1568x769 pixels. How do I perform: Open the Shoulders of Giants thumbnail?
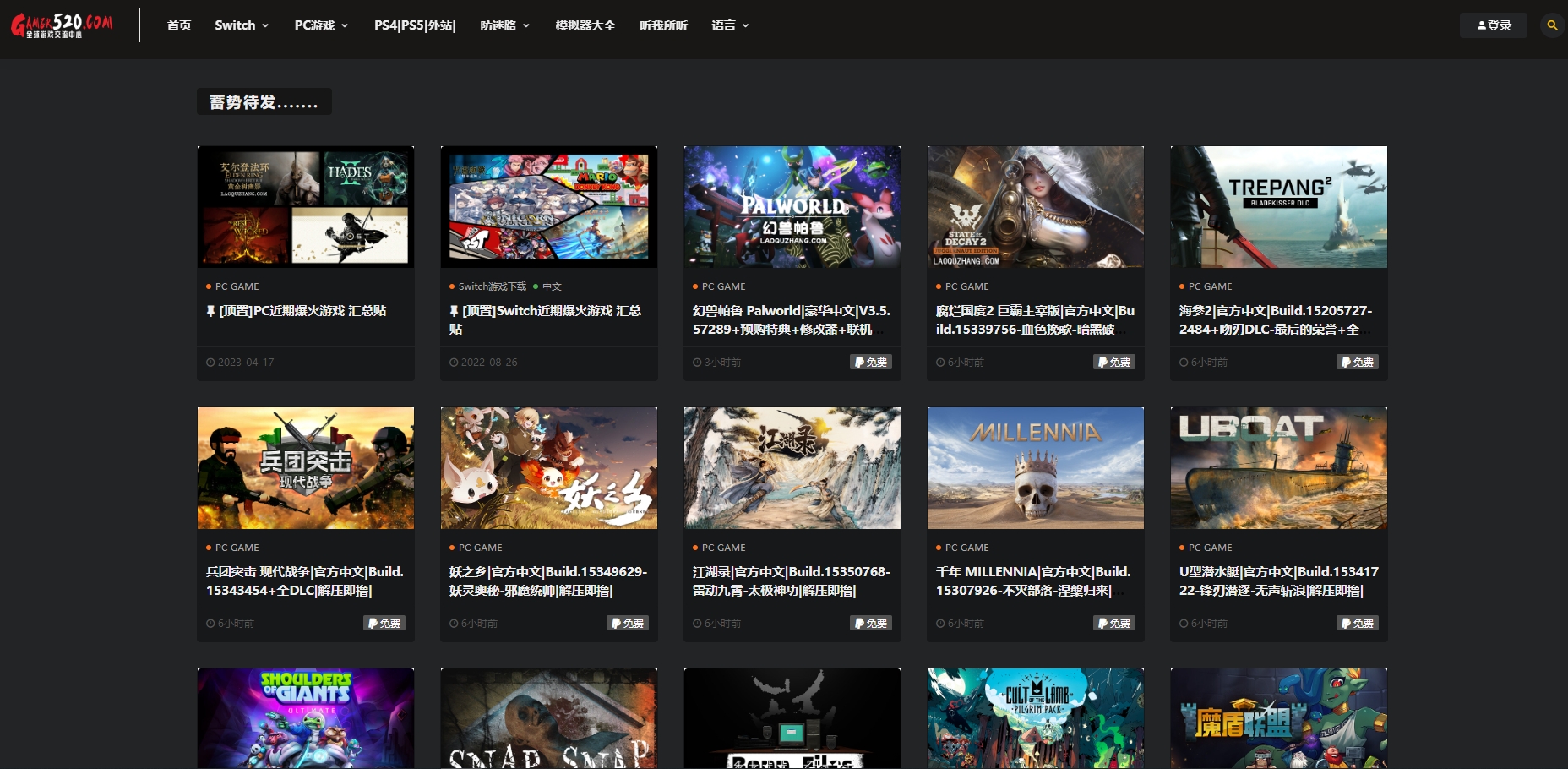point(306,718)
